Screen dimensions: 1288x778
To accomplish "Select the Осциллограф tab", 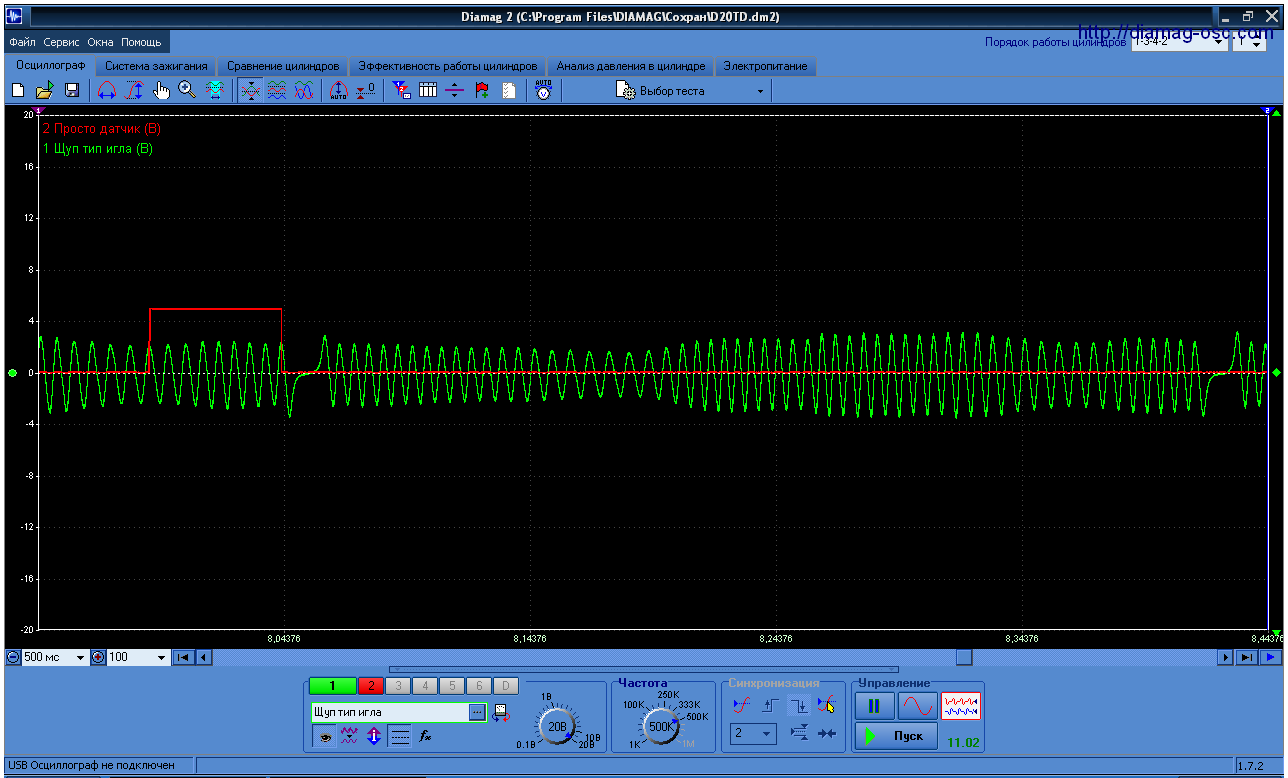I will pyautogui.click(x=51, y=65).
